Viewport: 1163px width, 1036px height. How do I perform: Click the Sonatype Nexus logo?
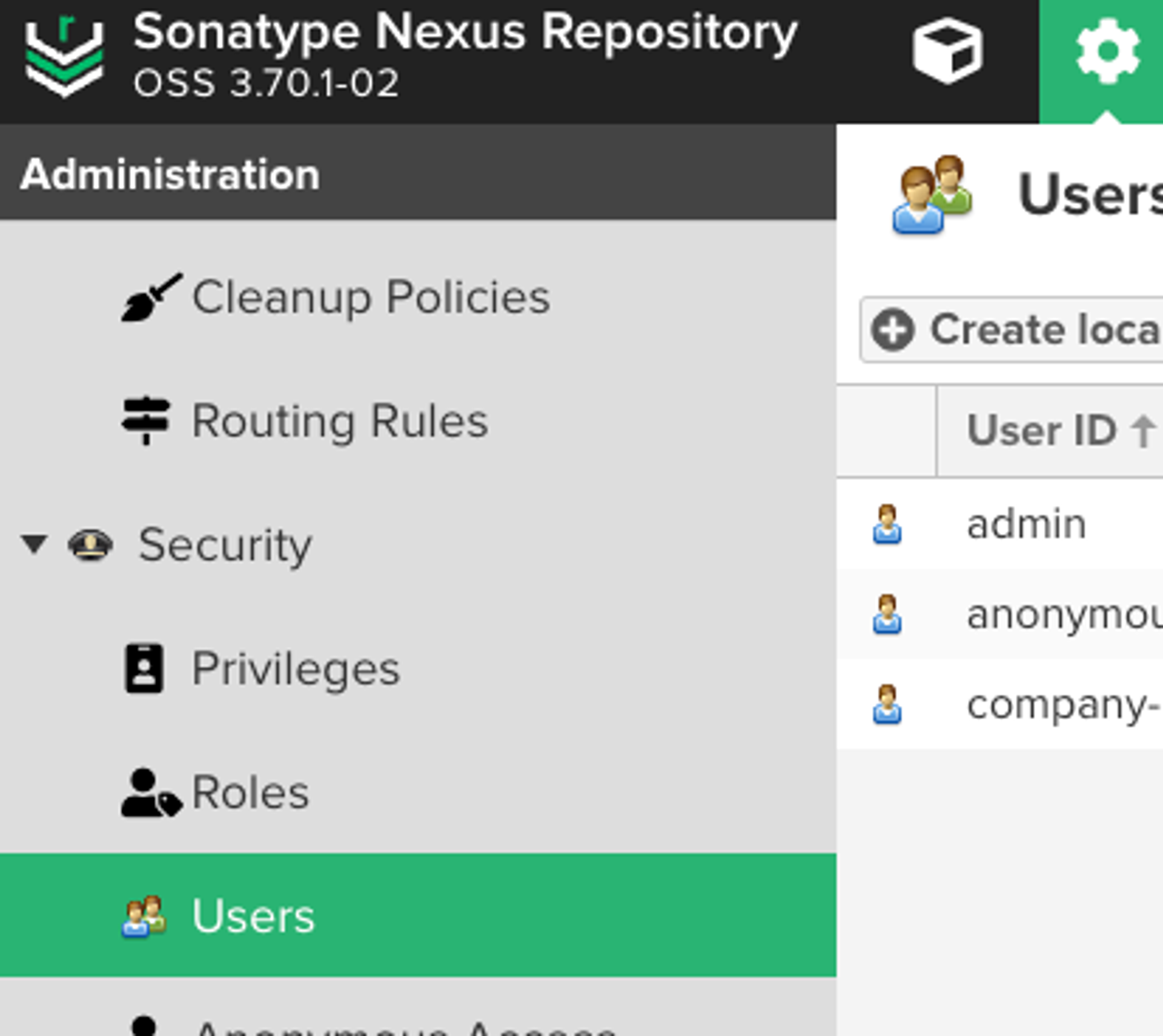point(64,56)
